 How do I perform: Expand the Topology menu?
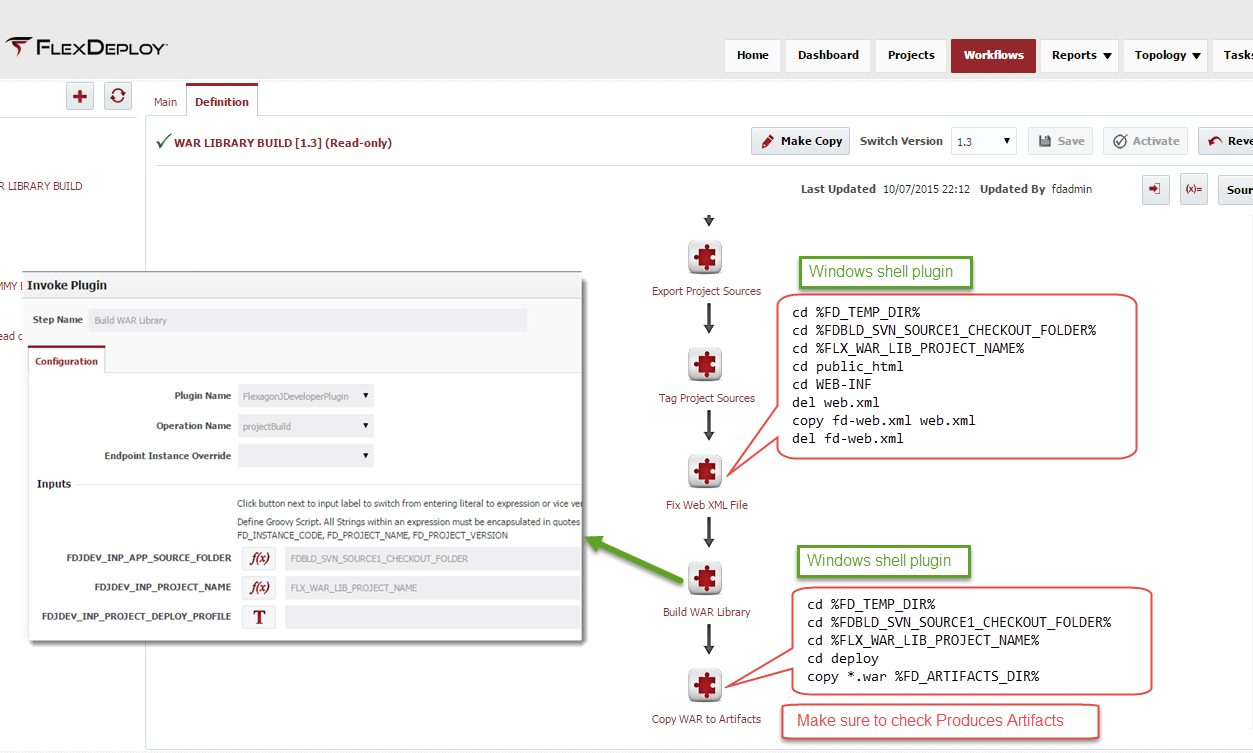tap(1167, 55)
